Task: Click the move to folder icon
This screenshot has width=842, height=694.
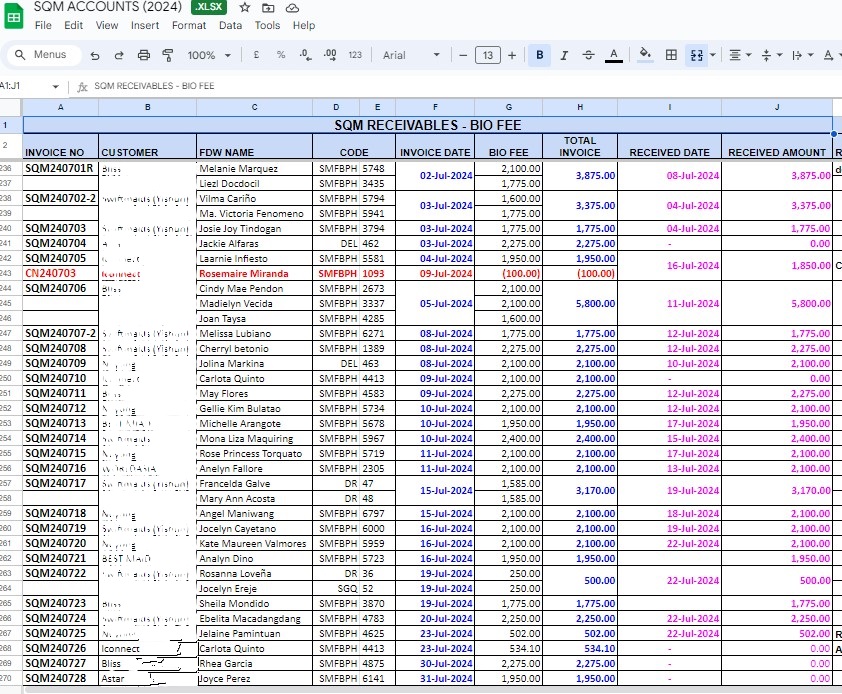Action: 268,7
